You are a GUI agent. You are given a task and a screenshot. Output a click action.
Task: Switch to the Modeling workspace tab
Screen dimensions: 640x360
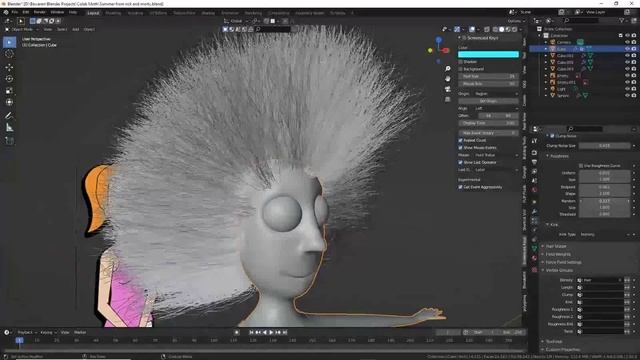click(113, 13)
